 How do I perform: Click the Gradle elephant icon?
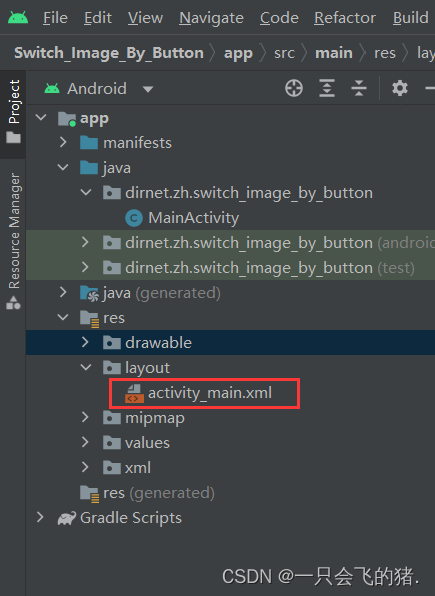[67, 518]
